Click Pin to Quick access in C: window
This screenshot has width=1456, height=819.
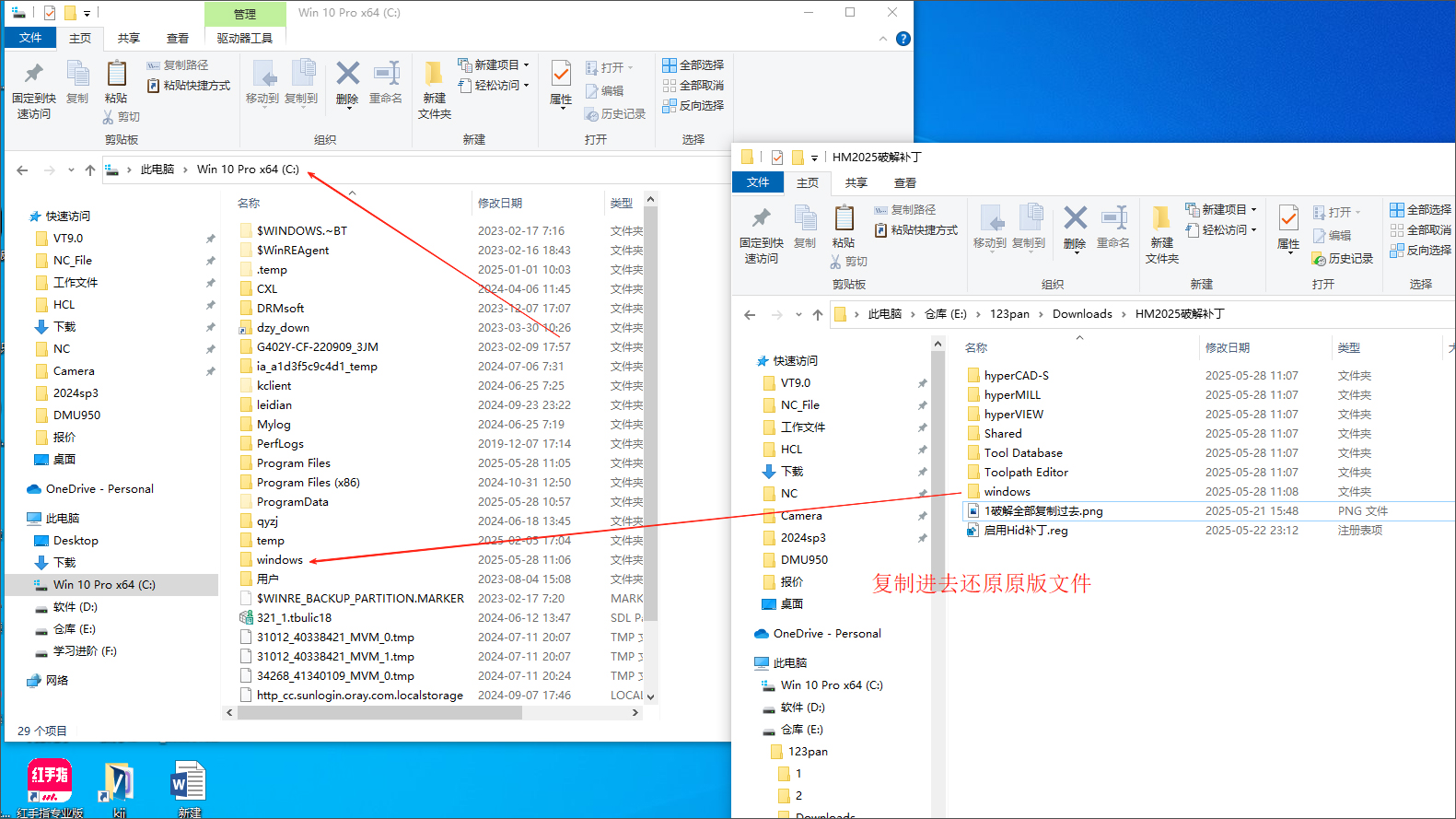click(34, 89)
